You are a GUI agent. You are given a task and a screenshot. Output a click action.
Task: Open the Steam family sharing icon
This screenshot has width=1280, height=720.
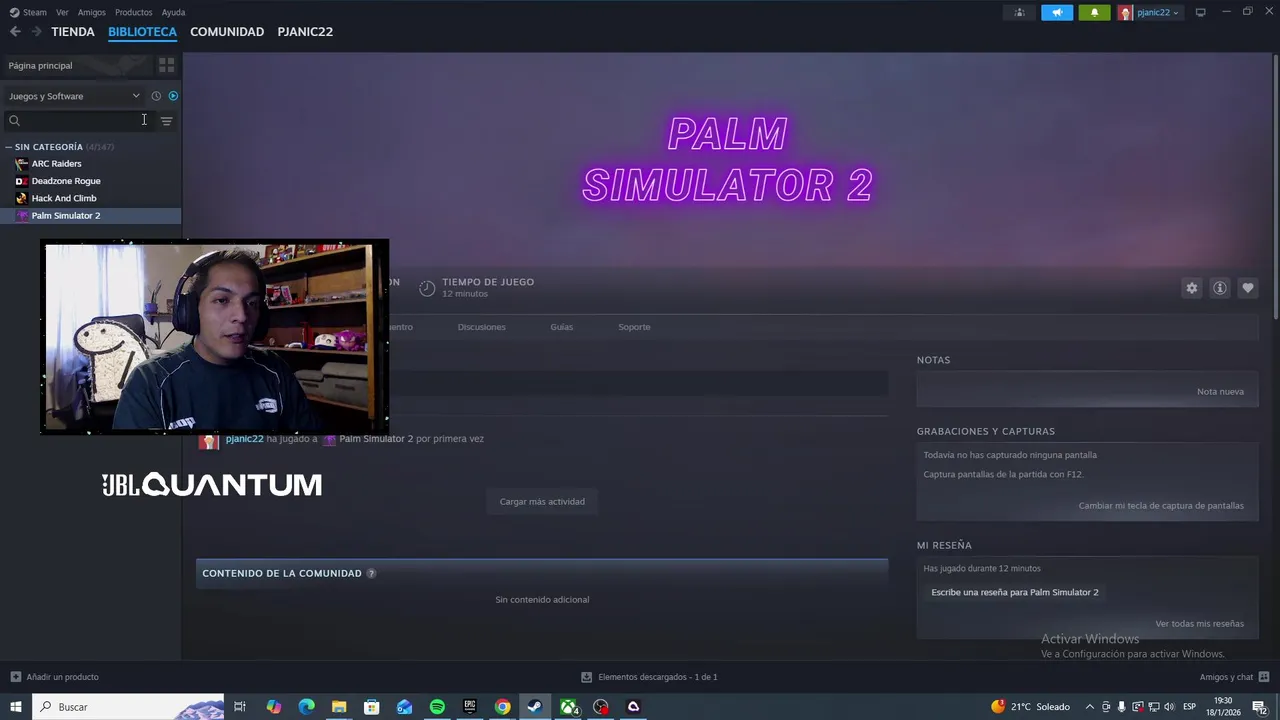(1020, 13)
